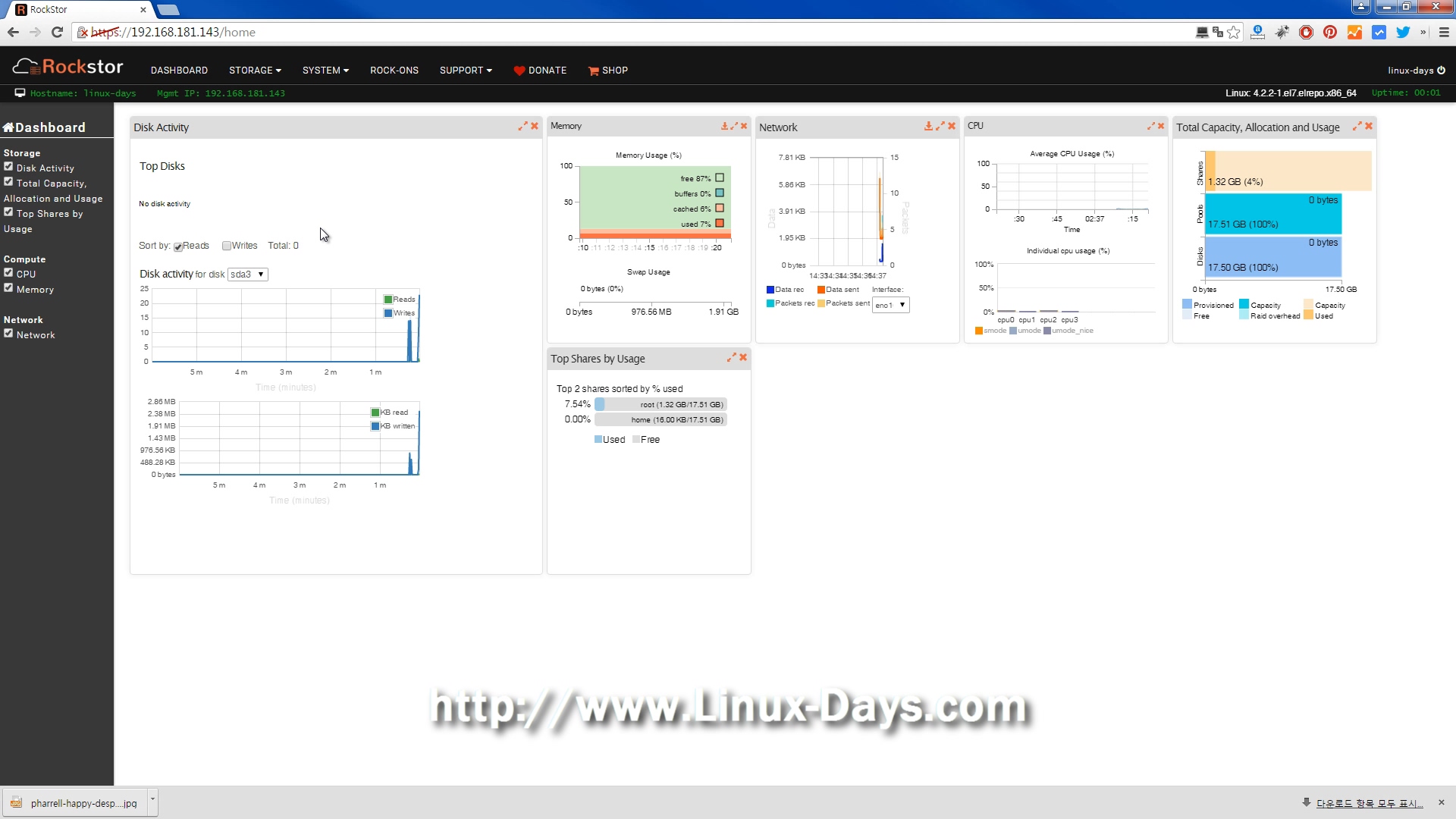Close the Network widget
The width and height of the screenshot is (1456, 819).
pos(952,126)
